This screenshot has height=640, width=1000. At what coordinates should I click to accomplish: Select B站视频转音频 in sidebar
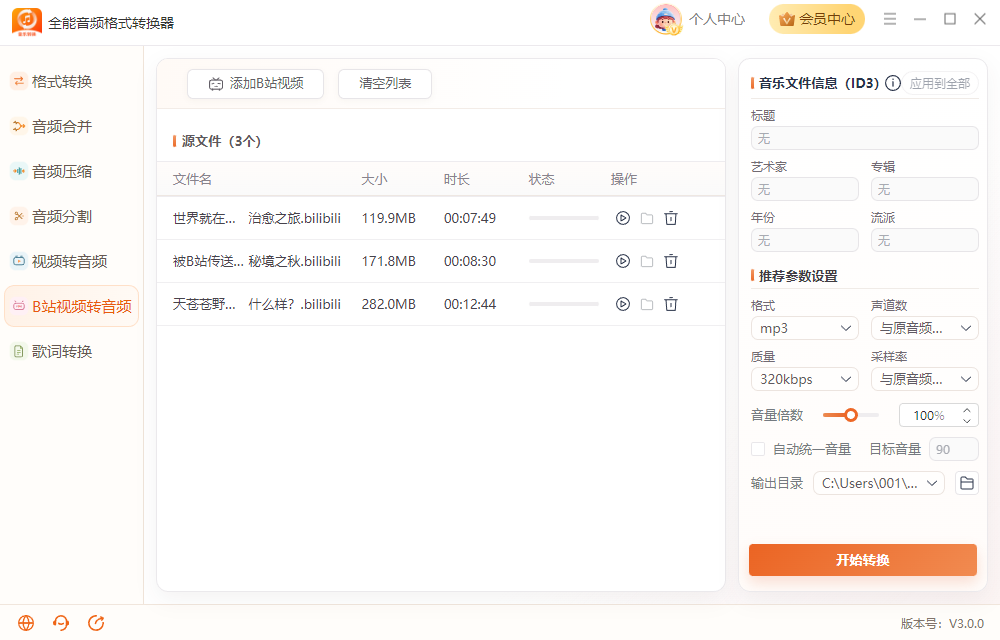pos(71,306)
